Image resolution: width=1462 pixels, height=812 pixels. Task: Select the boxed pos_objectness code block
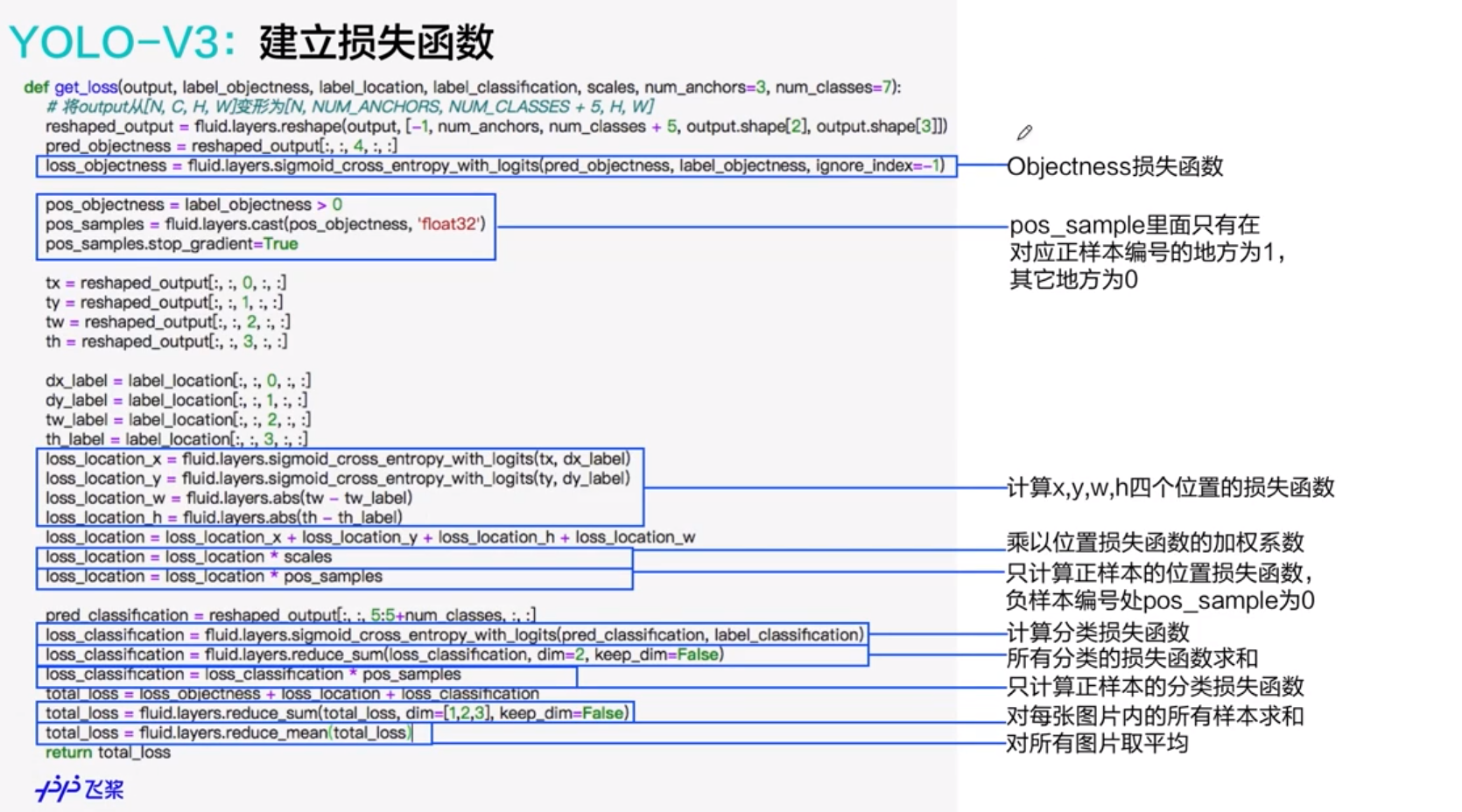[x=263, y=224]
